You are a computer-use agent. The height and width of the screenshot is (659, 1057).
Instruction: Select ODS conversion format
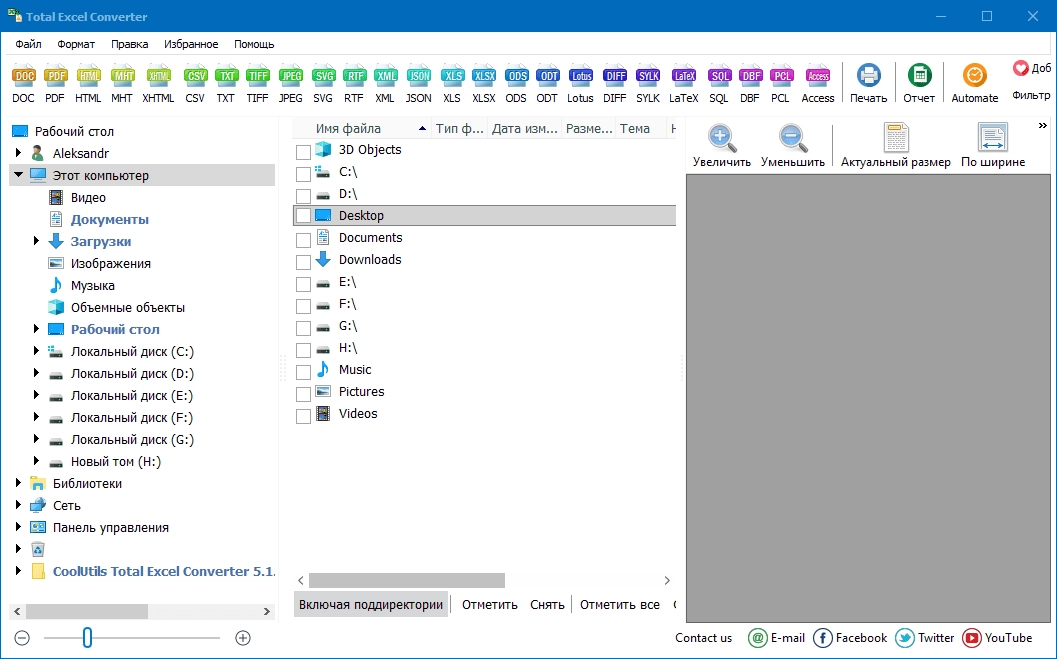(516, 84)
